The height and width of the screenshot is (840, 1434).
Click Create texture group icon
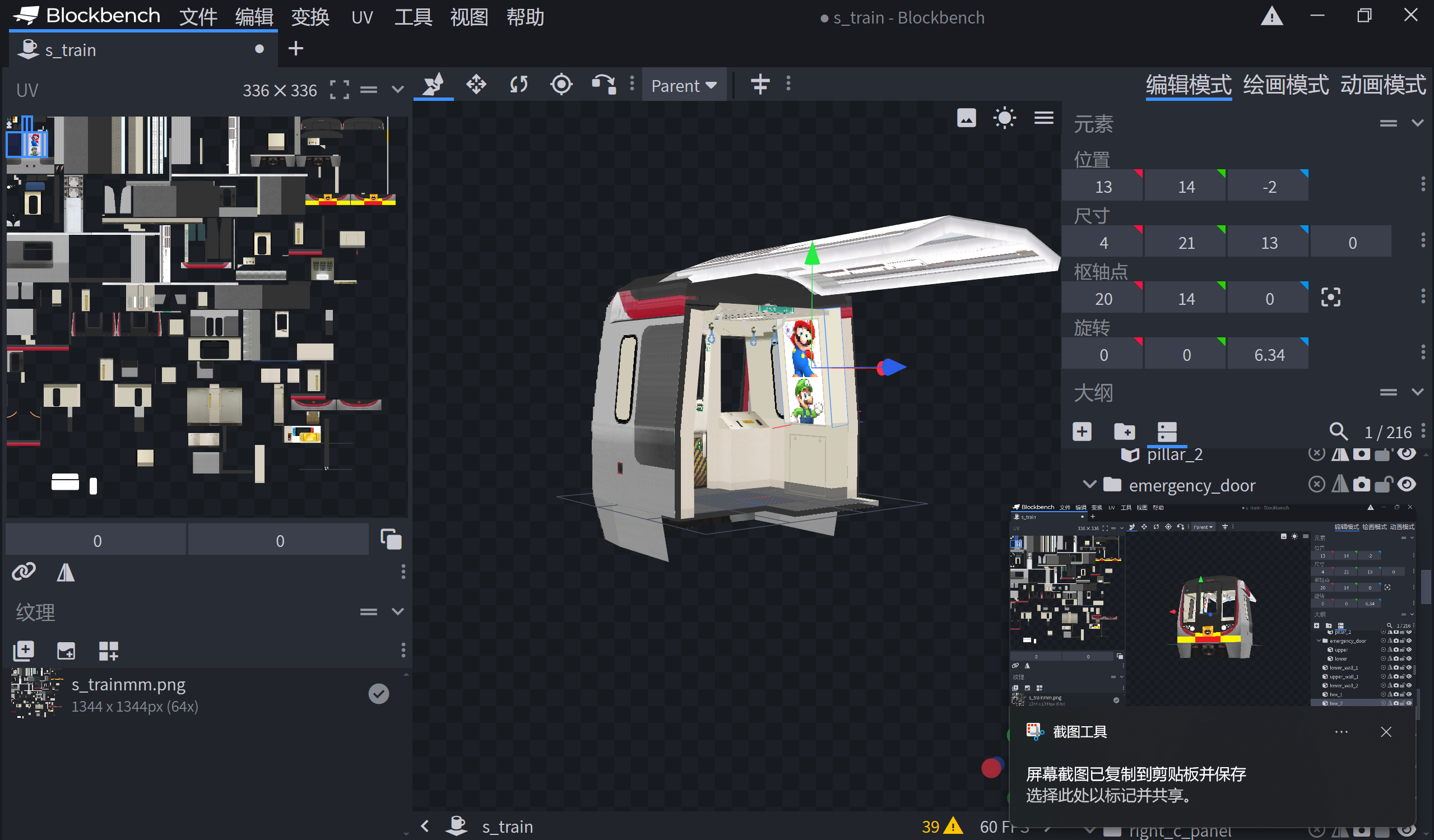click(108, 650)
